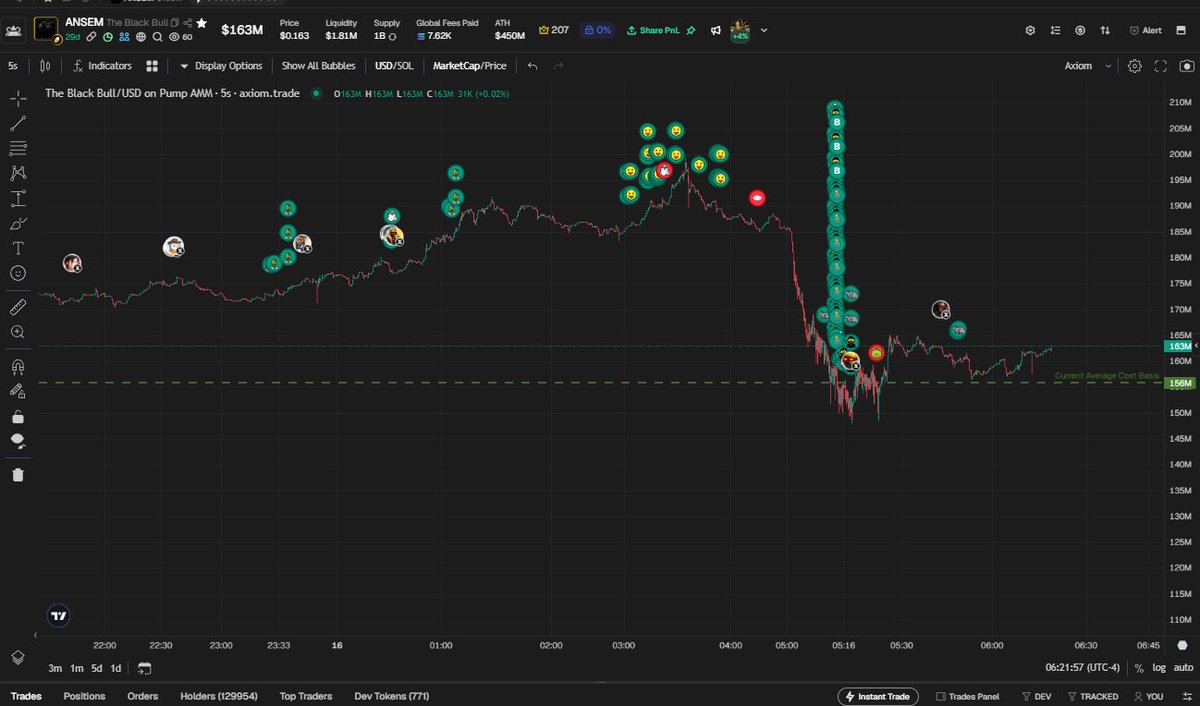Viewport: 1200px width, 706px height.
Task: Lock all drawing tools
Action: click(17, 417)
